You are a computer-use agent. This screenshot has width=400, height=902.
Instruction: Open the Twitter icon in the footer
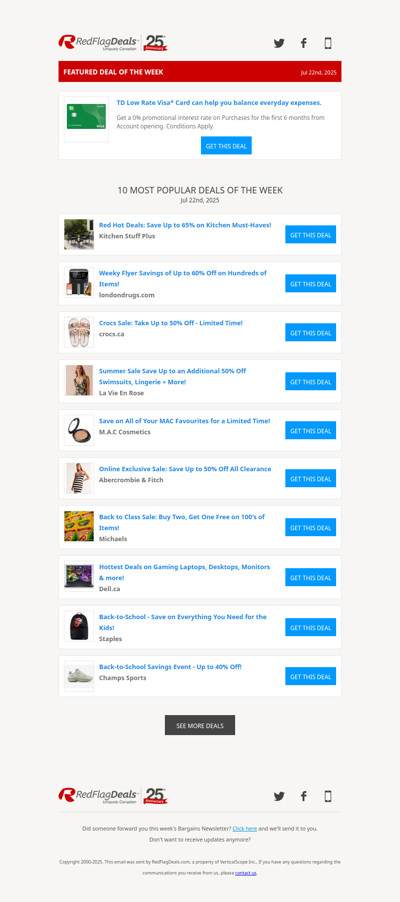[279, 796]
